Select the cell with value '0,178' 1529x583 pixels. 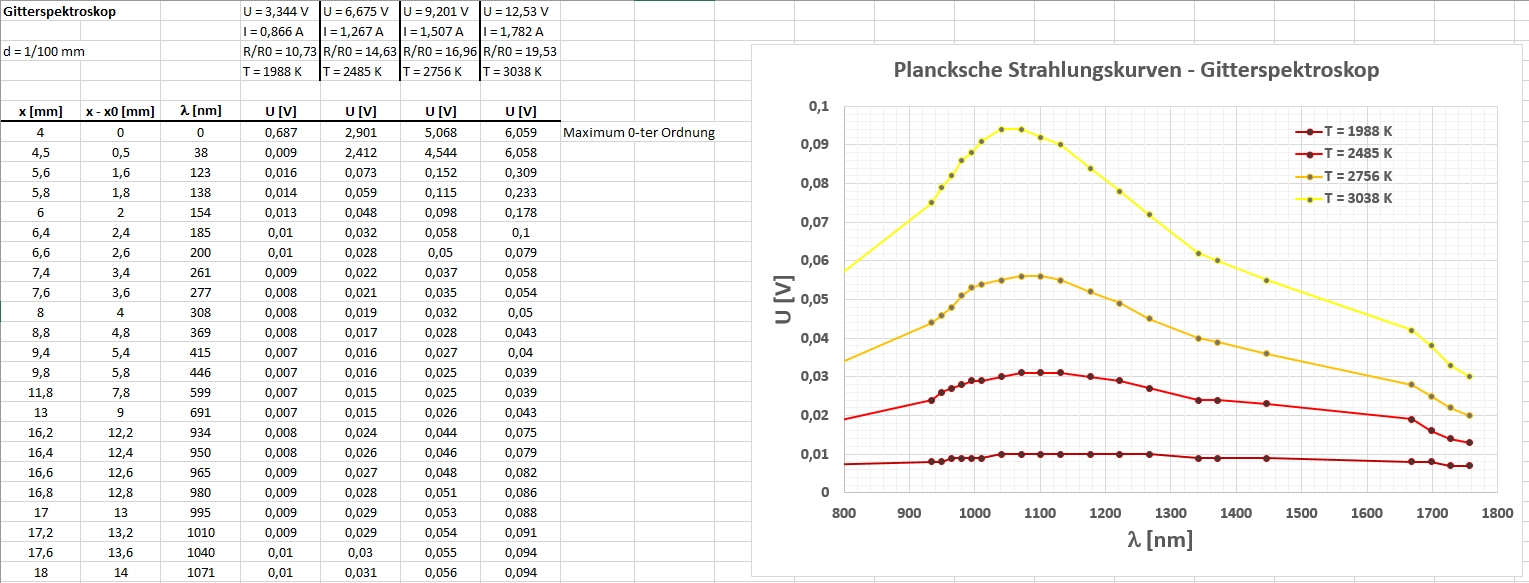(520, 212)
